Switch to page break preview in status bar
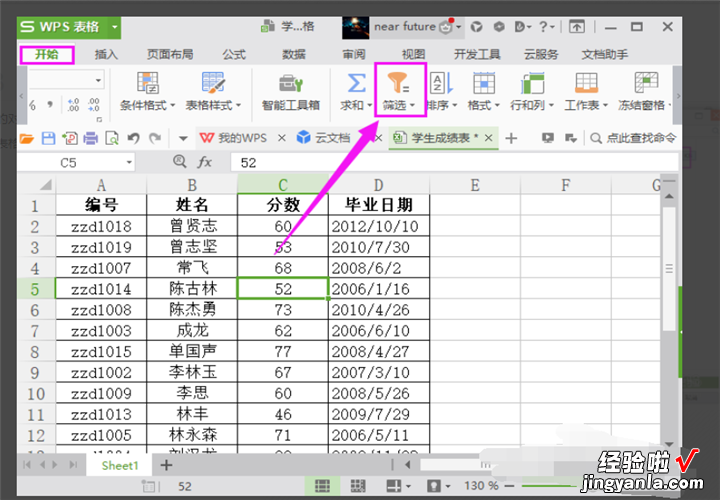 tap(358, 486)
